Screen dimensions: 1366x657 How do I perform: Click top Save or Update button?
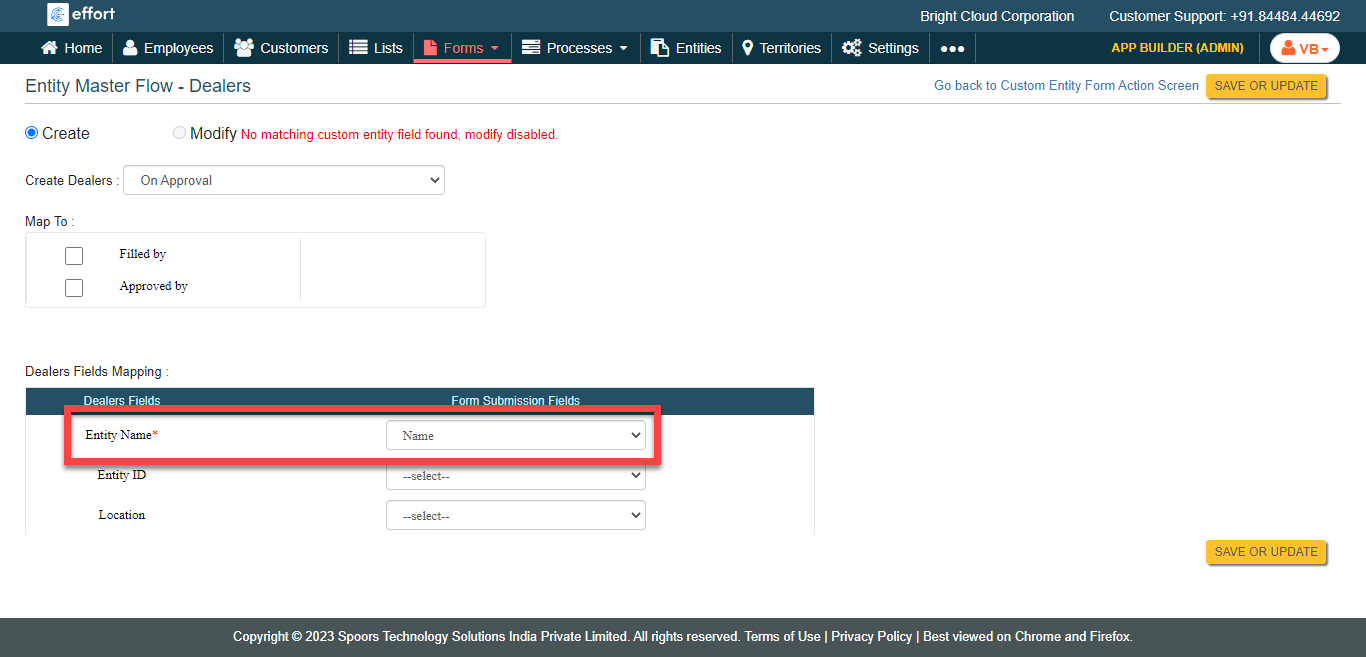point(1266,86)
